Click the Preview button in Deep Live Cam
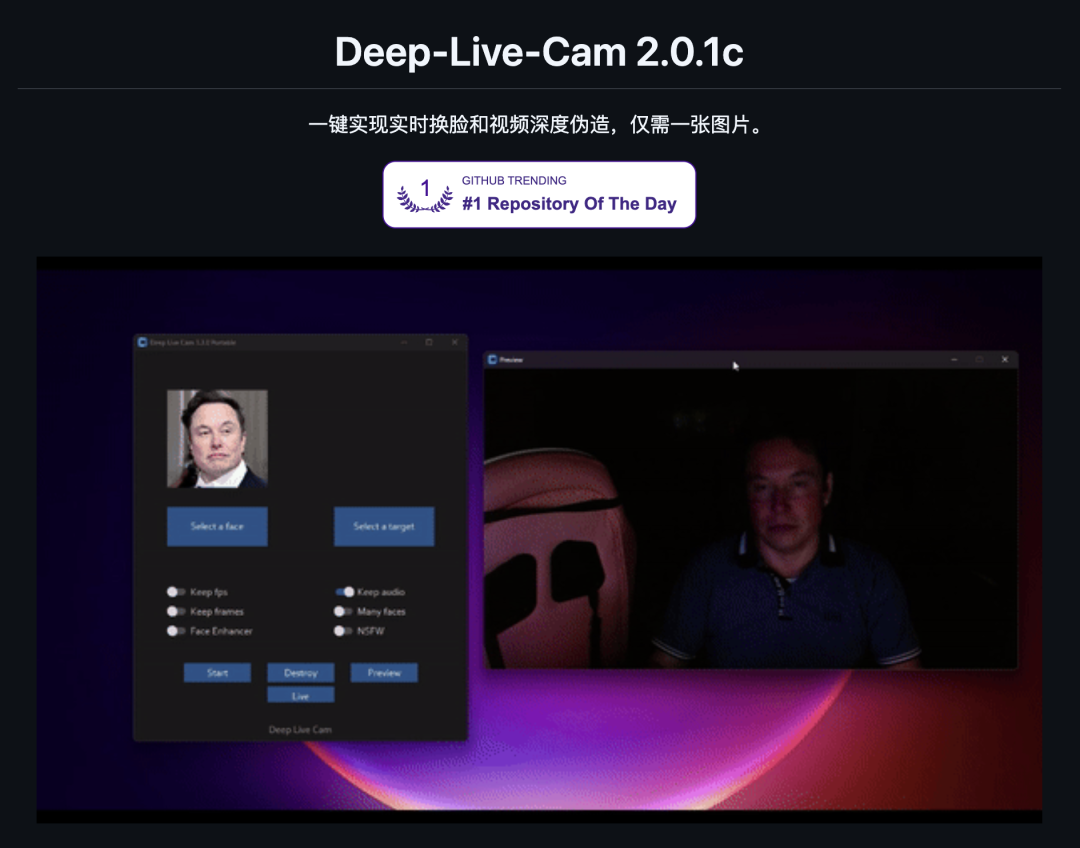 coord(384,672)
